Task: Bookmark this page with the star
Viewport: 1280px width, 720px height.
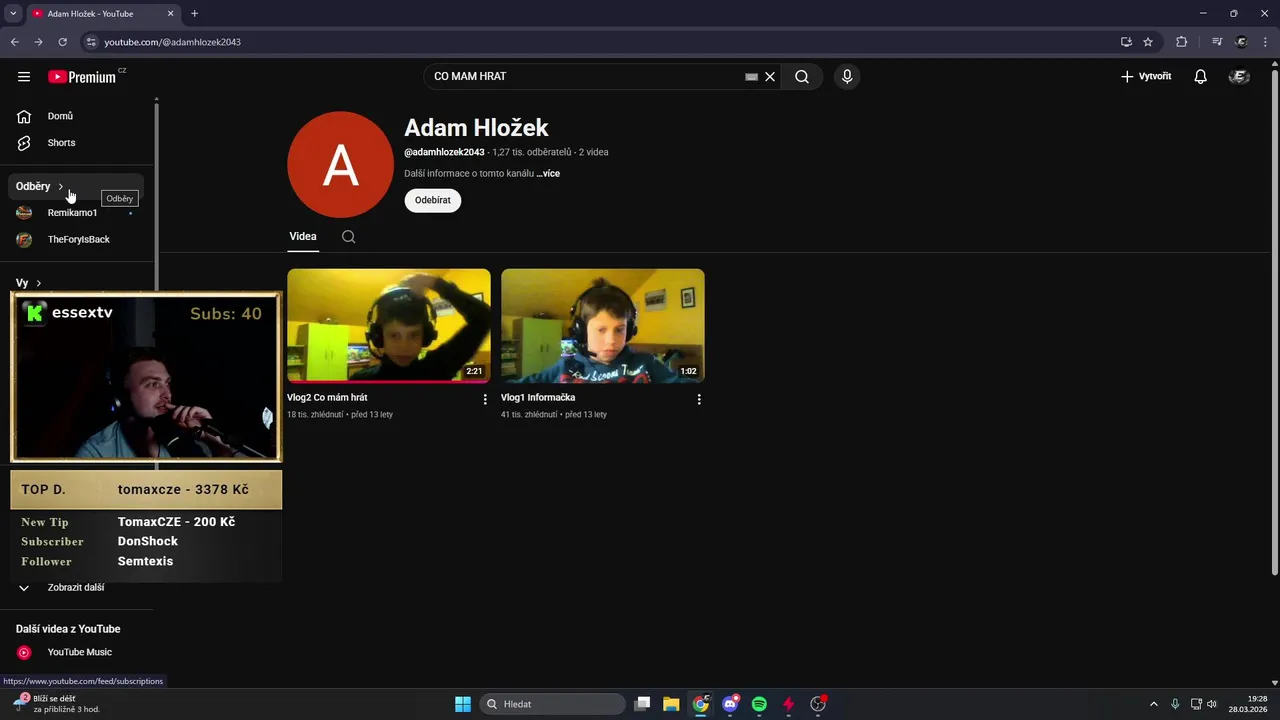Action: coord(1148,42)
